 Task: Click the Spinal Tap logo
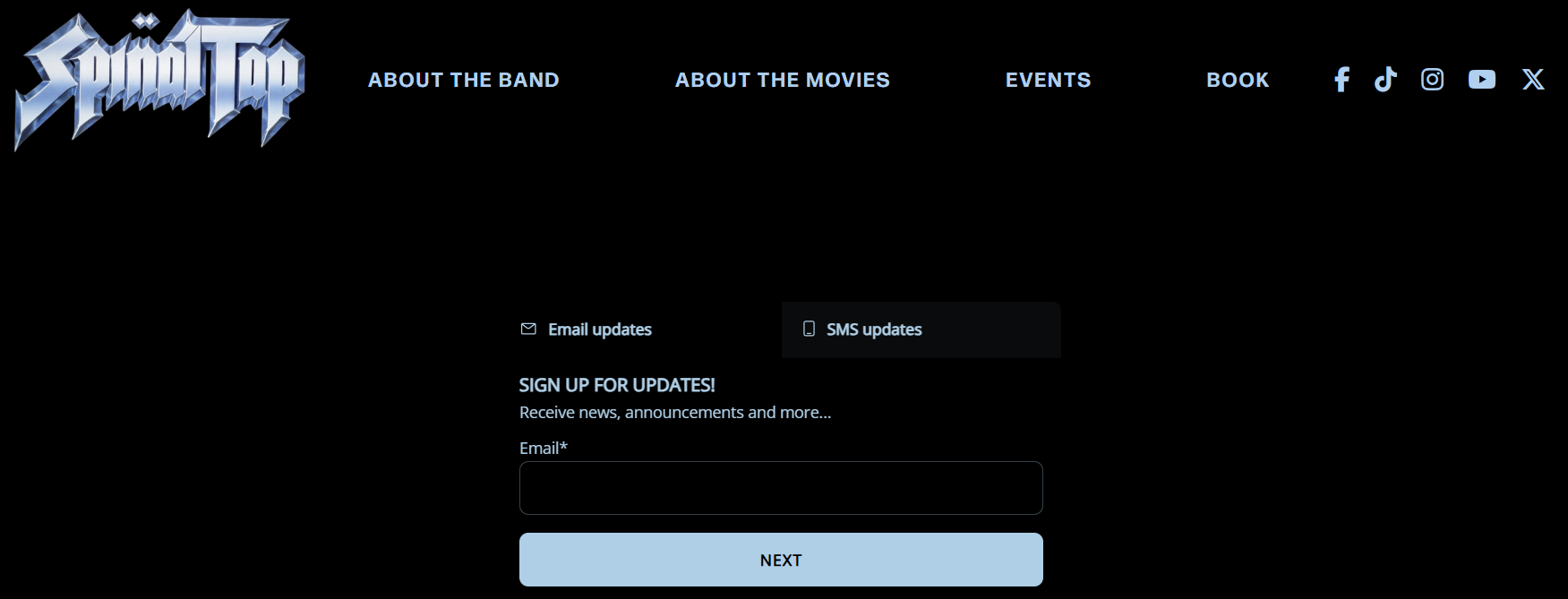click(159, 80)
